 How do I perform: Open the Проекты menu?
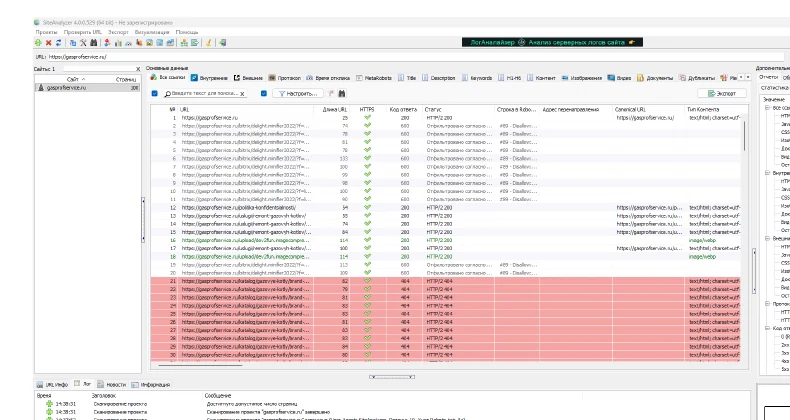(x=46, y=32)
